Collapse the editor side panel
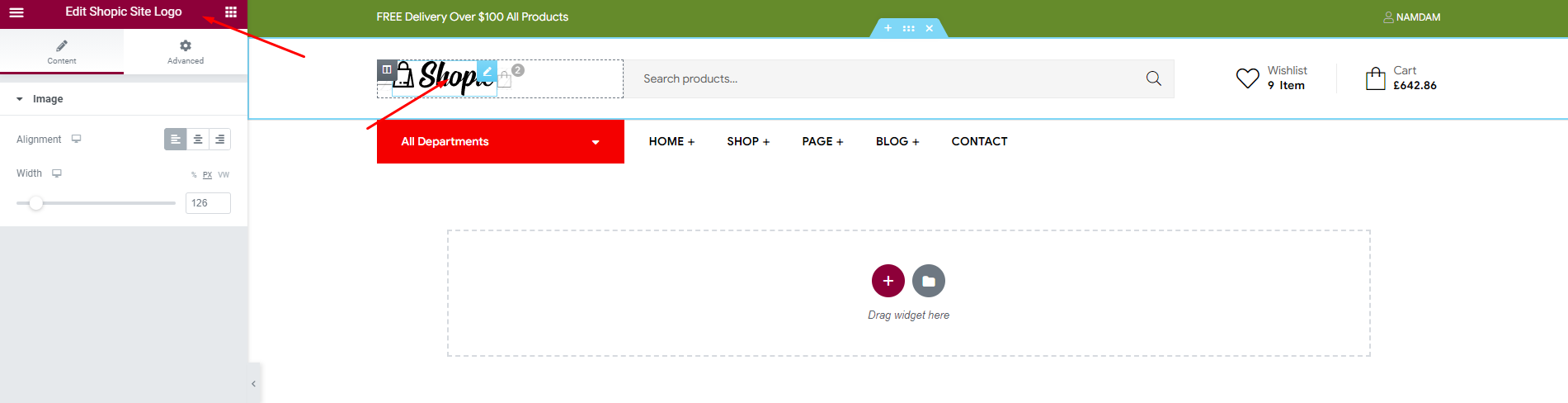This screenshot has width=1568, height=403. [x=253, y=383]
